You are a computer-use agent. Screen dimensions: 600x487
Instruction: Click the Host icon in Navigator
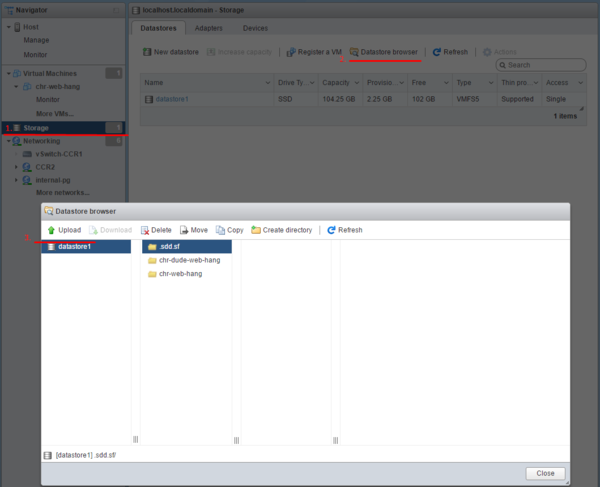(17, 27)
